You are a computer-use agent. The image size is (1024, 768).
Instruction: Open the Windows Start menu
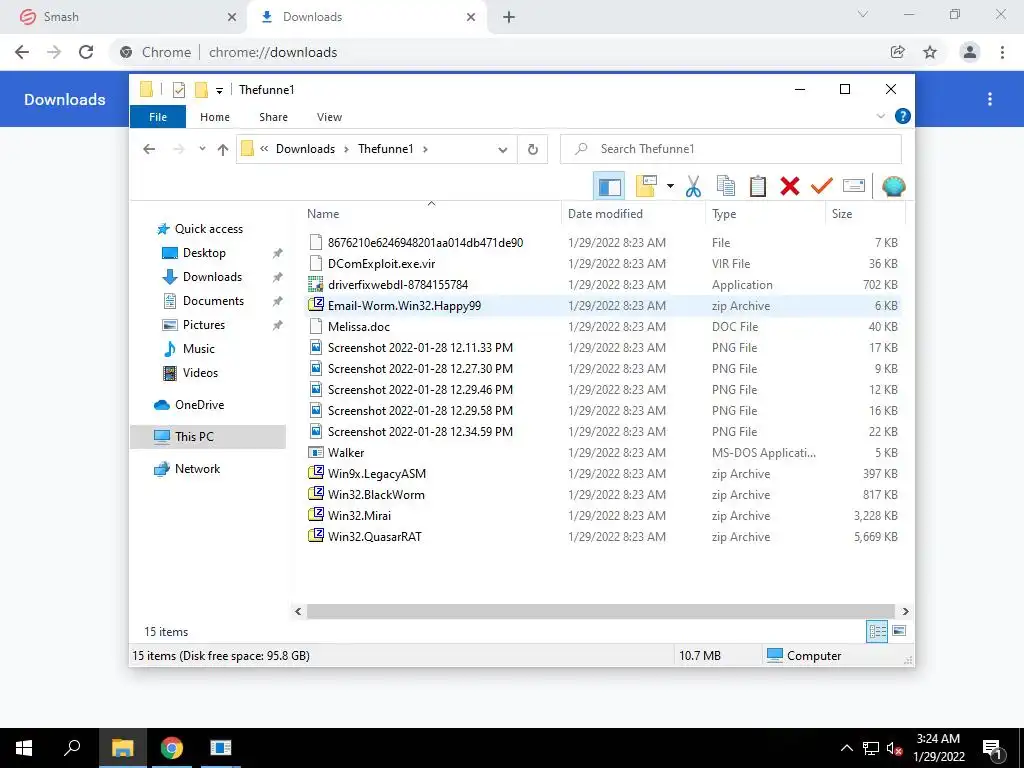pyautogui.click(x=24, y=748)
